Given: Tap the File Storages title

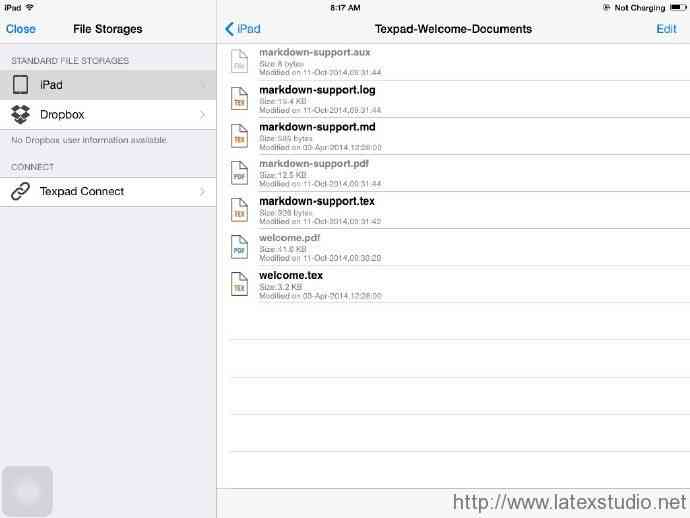Looking at the screenshot, I should point(108,29).
